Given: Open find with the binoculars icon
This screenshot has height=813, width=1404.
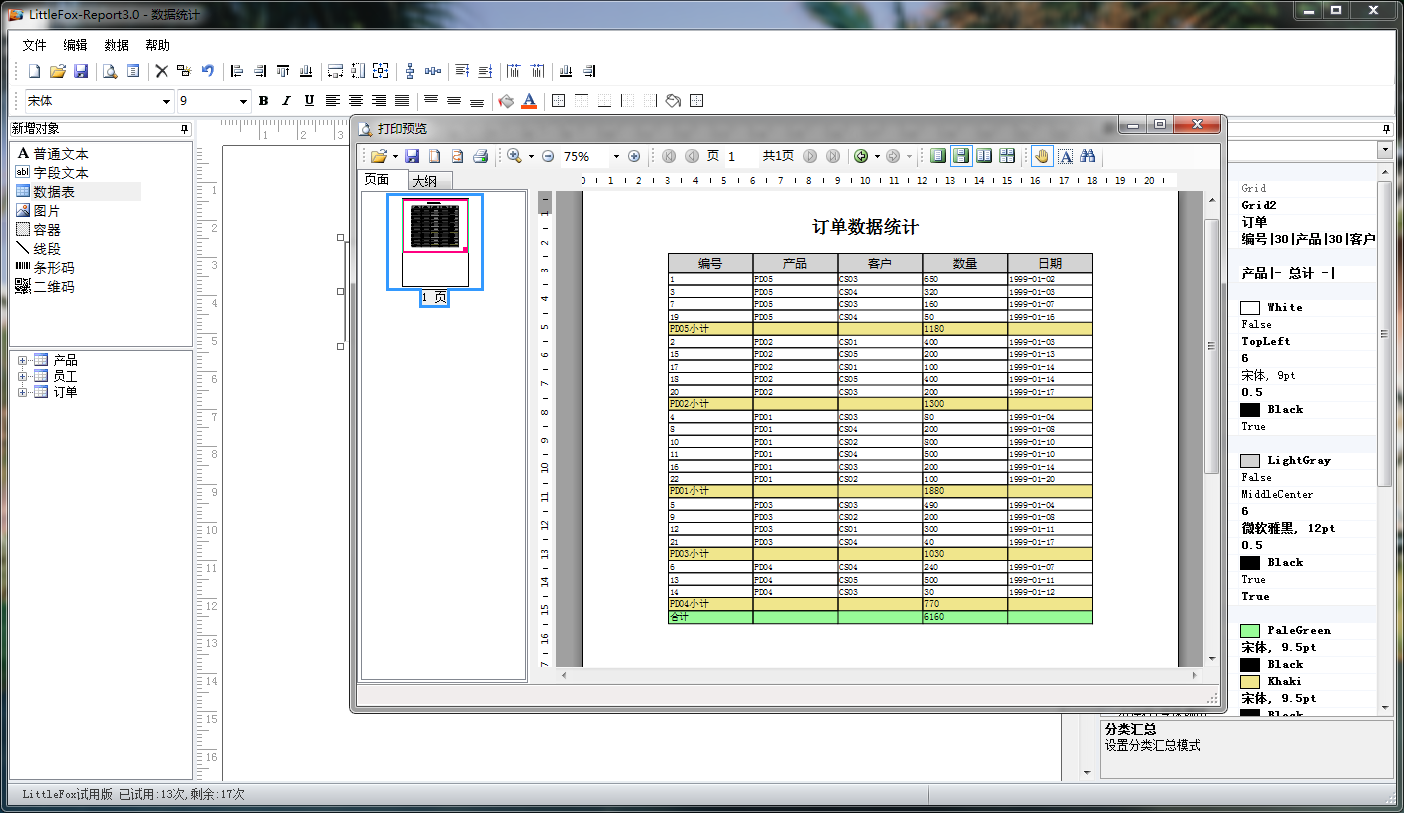Looking at the screenshot, I should coord(1088,156).
